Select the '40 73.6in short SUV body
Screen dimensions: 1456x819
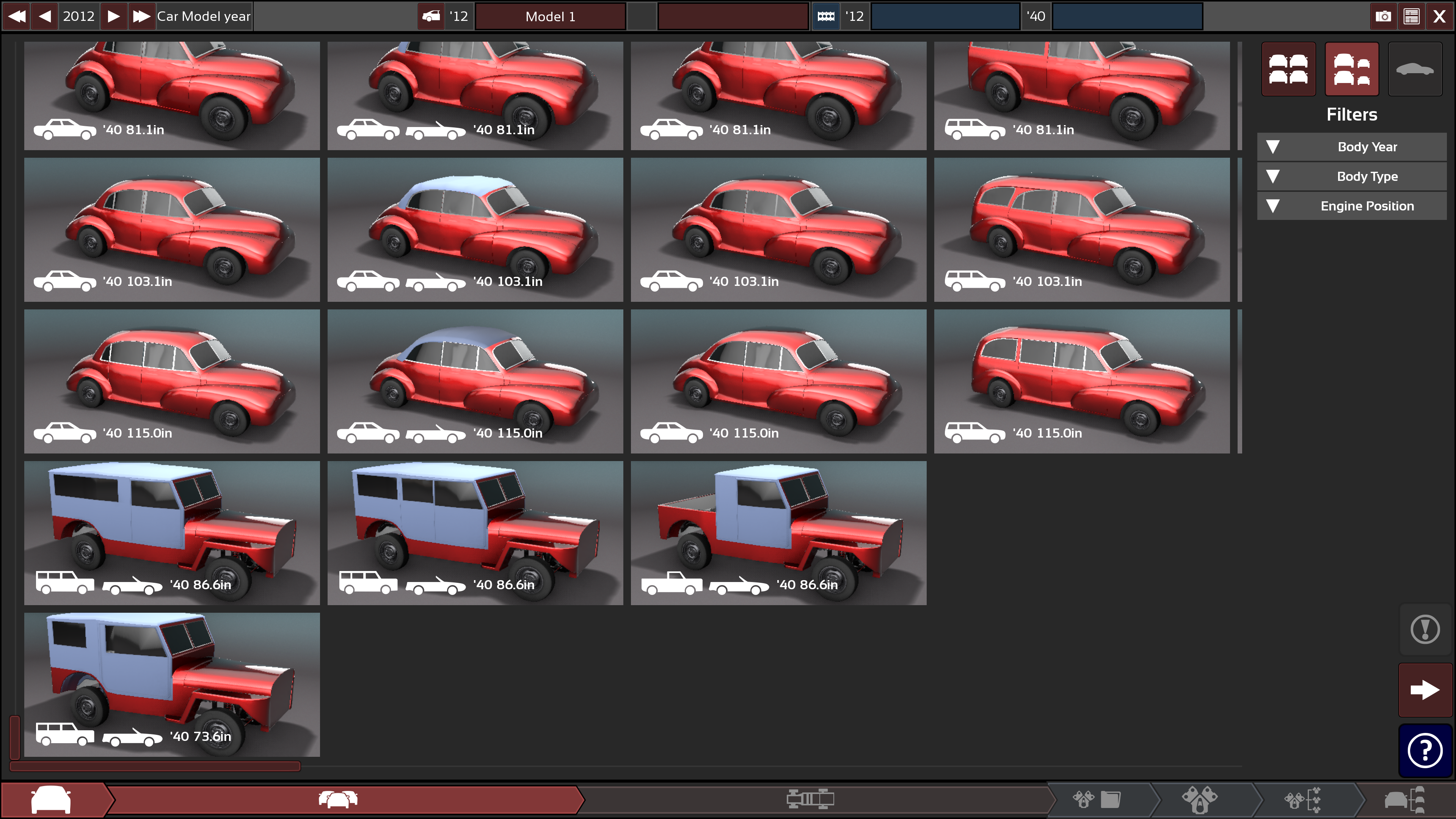click(172, 684)
